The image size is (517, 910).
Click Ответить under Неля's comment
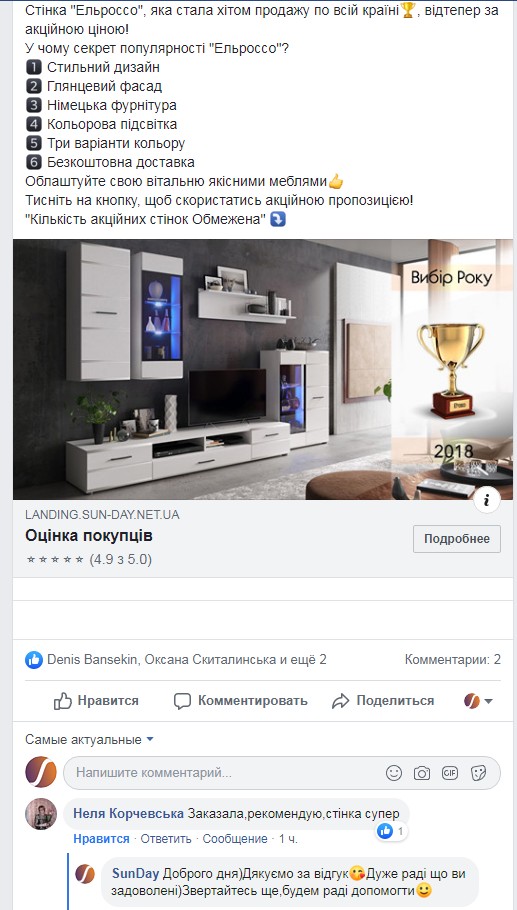[166, 839]
